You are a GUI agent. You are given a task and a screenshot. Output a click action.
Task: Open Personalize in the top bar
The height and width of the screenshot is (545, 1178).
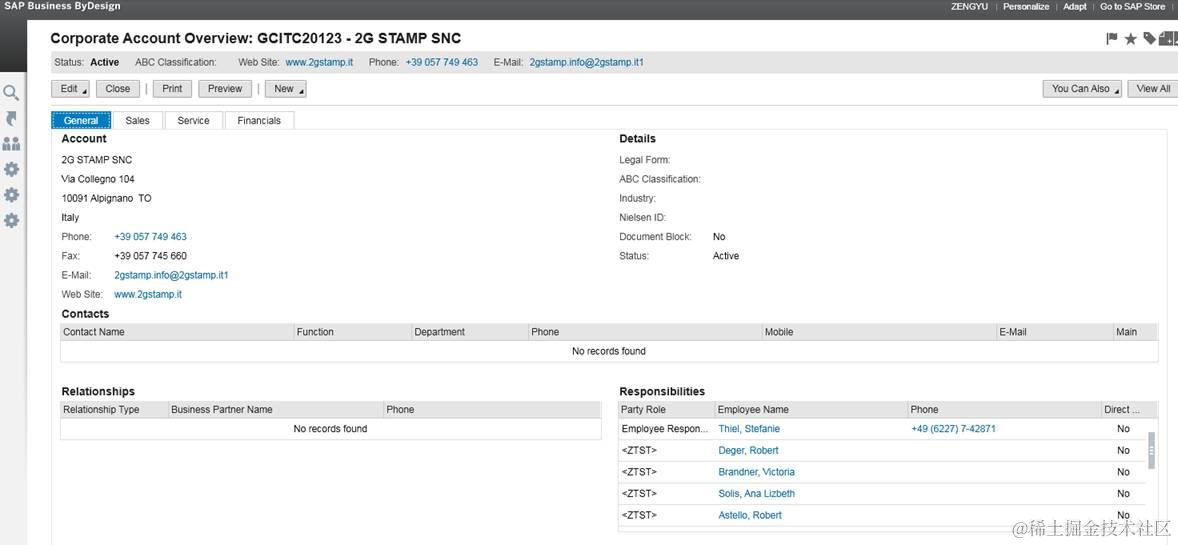point(1025,6)
